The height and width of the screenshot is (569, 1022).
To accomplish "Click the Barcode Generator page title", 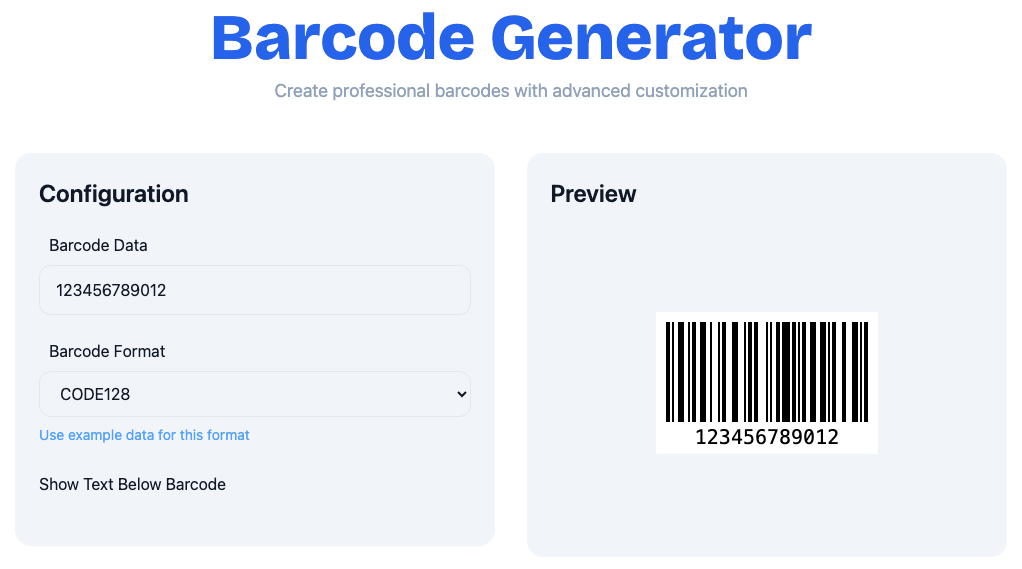I will coord(511,38).
